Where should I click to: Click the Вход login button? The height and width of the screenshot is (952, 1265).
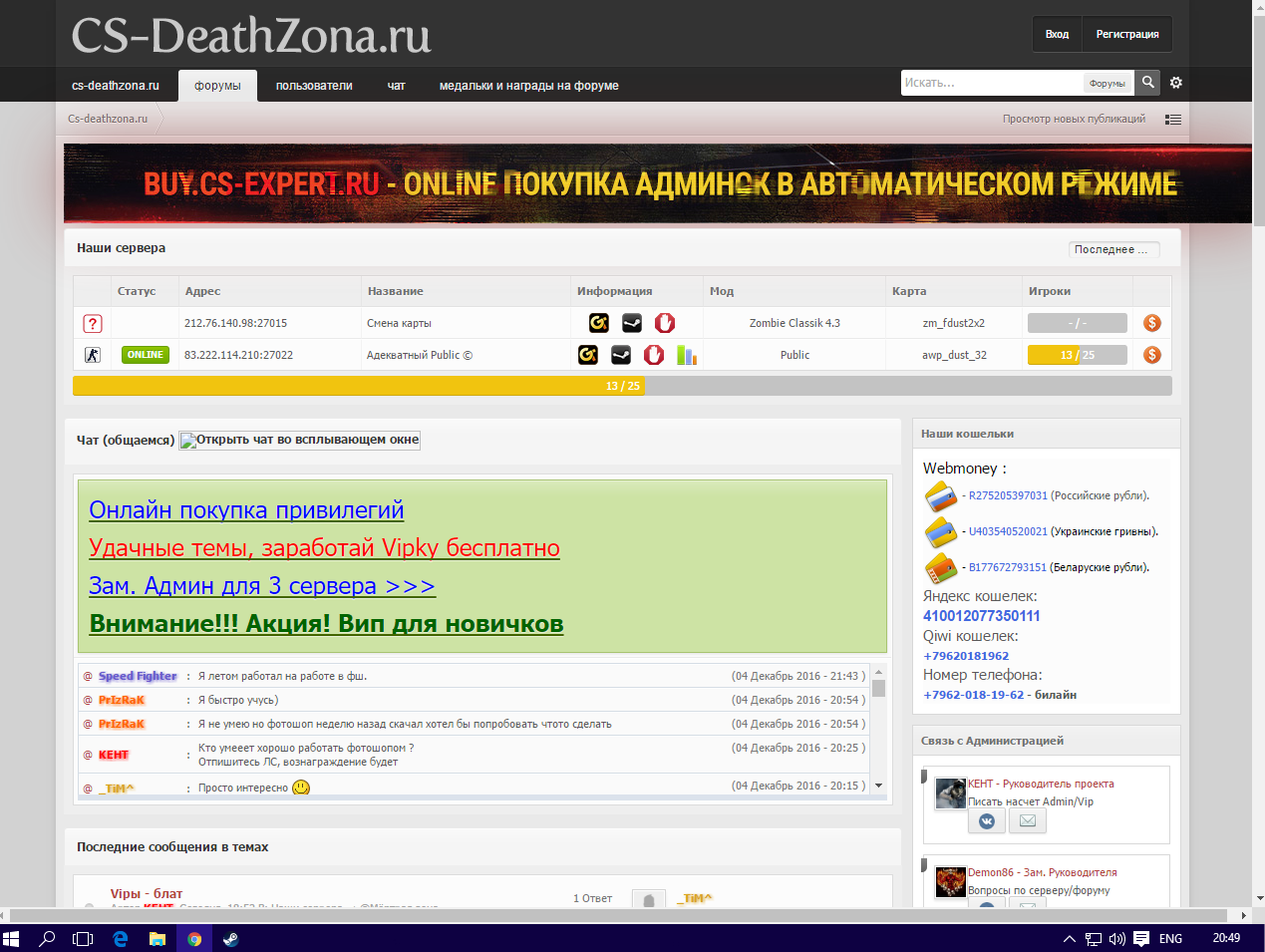click(1057, 34)
